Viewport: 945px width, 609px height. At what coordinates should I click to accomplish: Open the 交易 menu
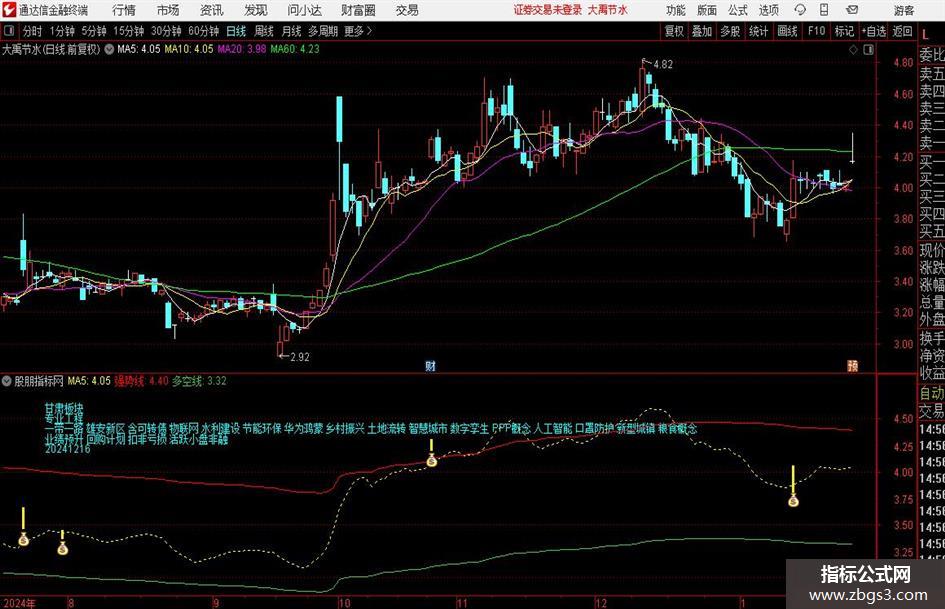tap(407, 10)
